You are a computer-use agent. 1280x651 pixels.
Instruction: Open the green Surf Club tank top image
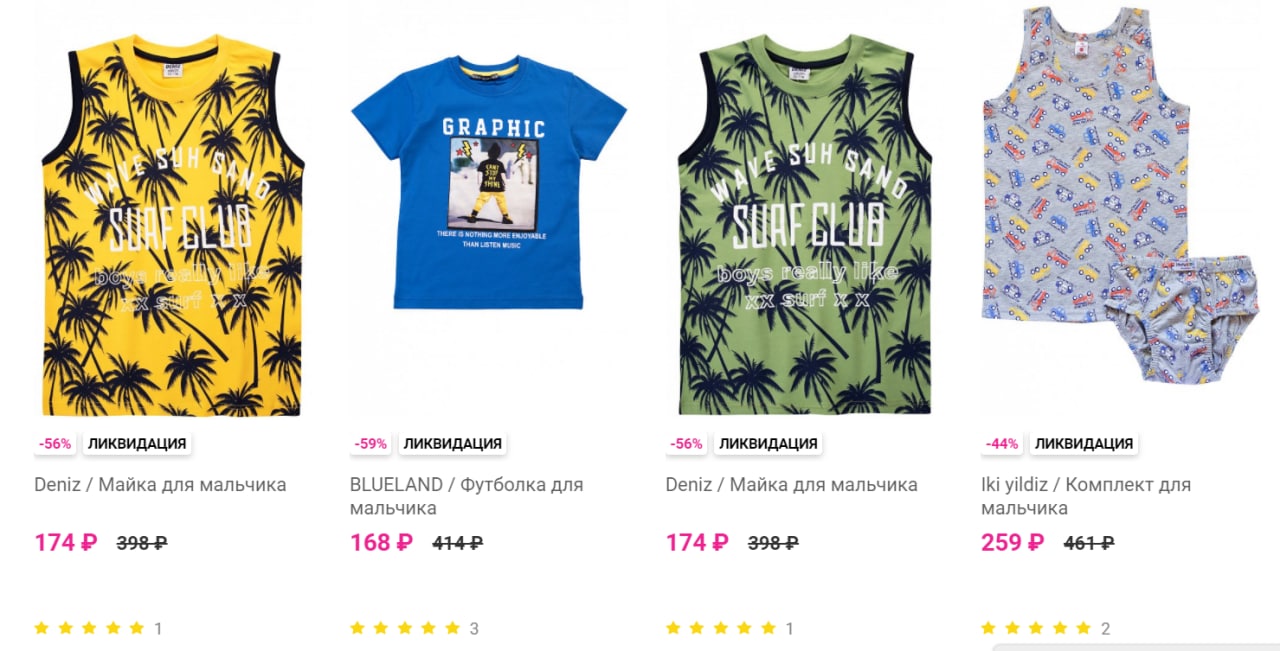tap(804, 225)
